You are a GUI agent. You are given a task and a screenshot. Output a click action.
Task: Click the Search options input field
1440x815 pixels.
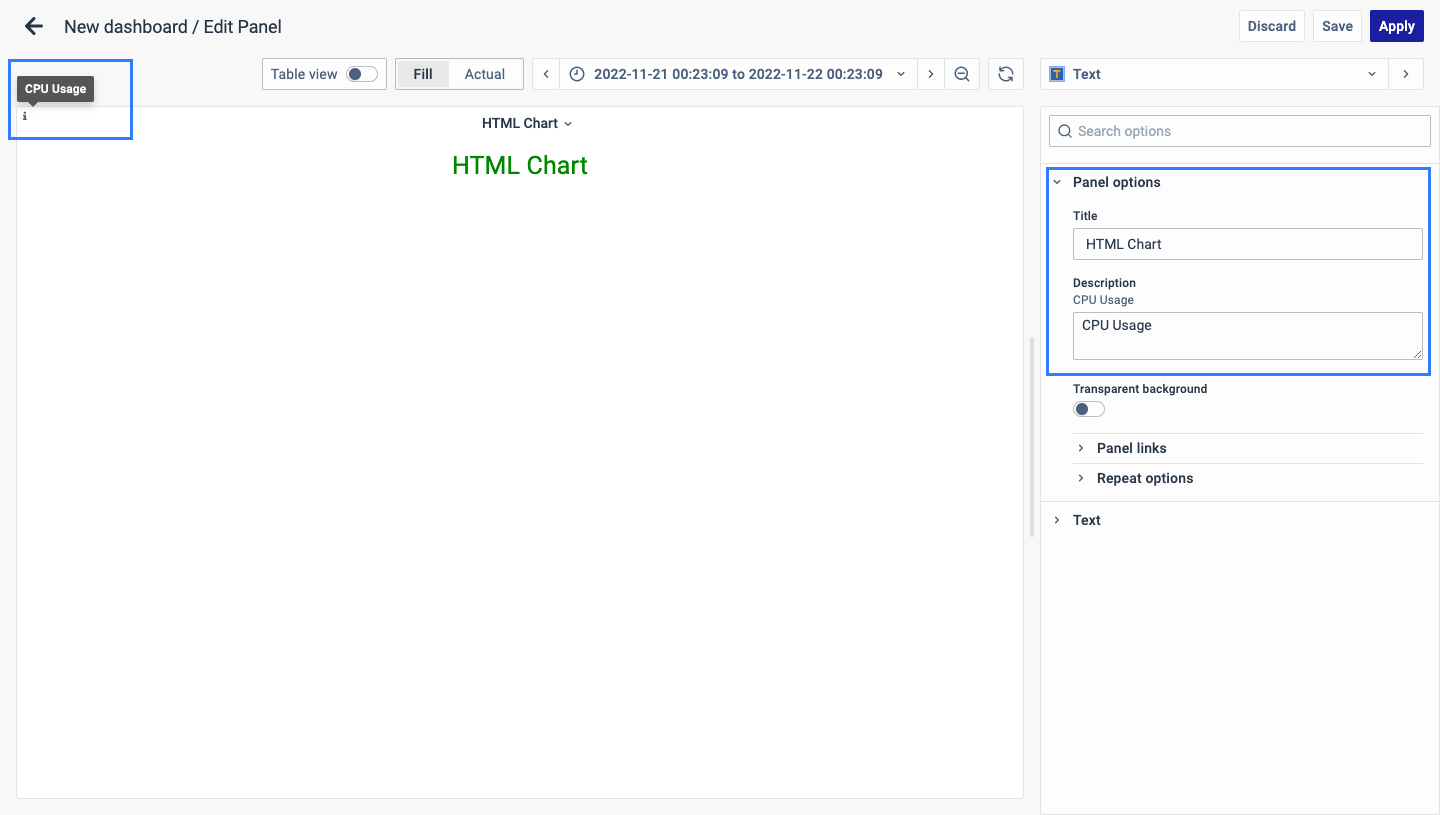pyautogui.click(x=1240, y=131)
